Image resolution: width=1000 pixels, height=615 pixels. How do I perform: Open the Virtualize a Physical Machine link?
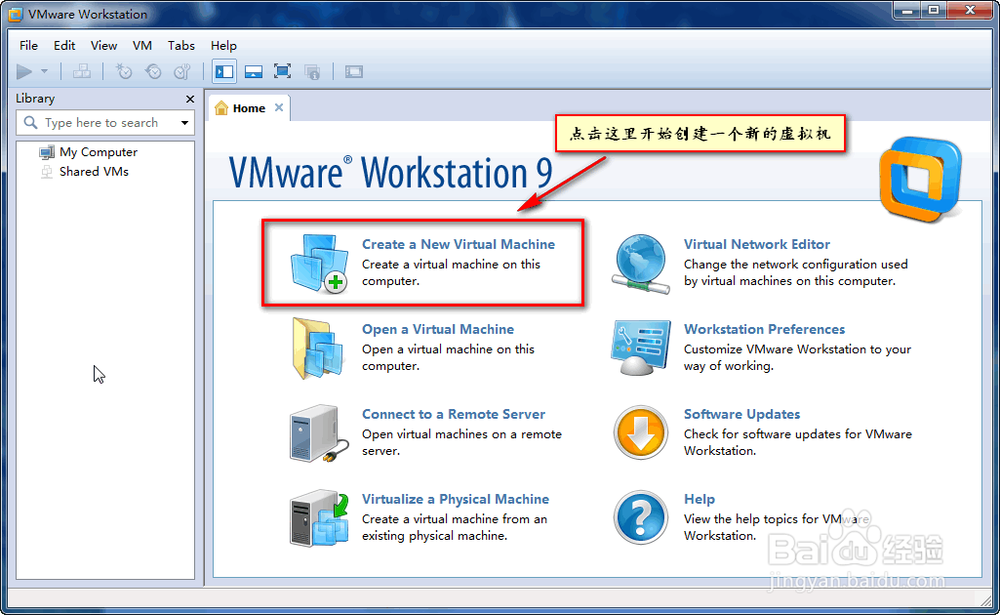click(455, 499)
